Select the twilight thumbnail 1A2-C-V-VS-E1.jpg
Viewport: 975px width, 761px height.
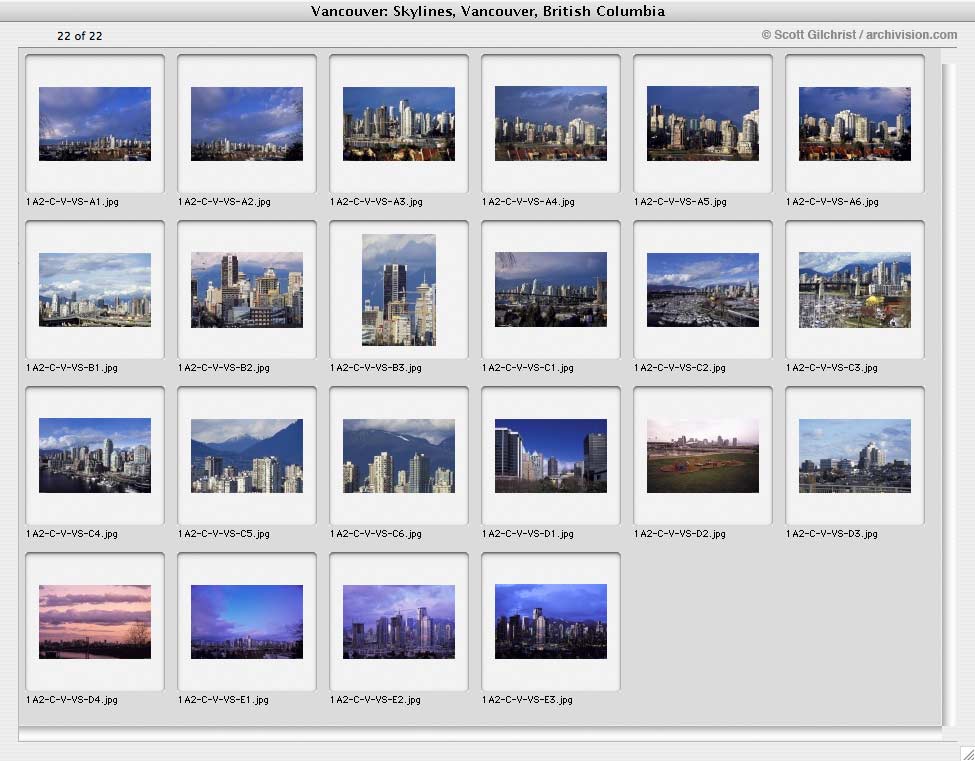click(247, 622)
